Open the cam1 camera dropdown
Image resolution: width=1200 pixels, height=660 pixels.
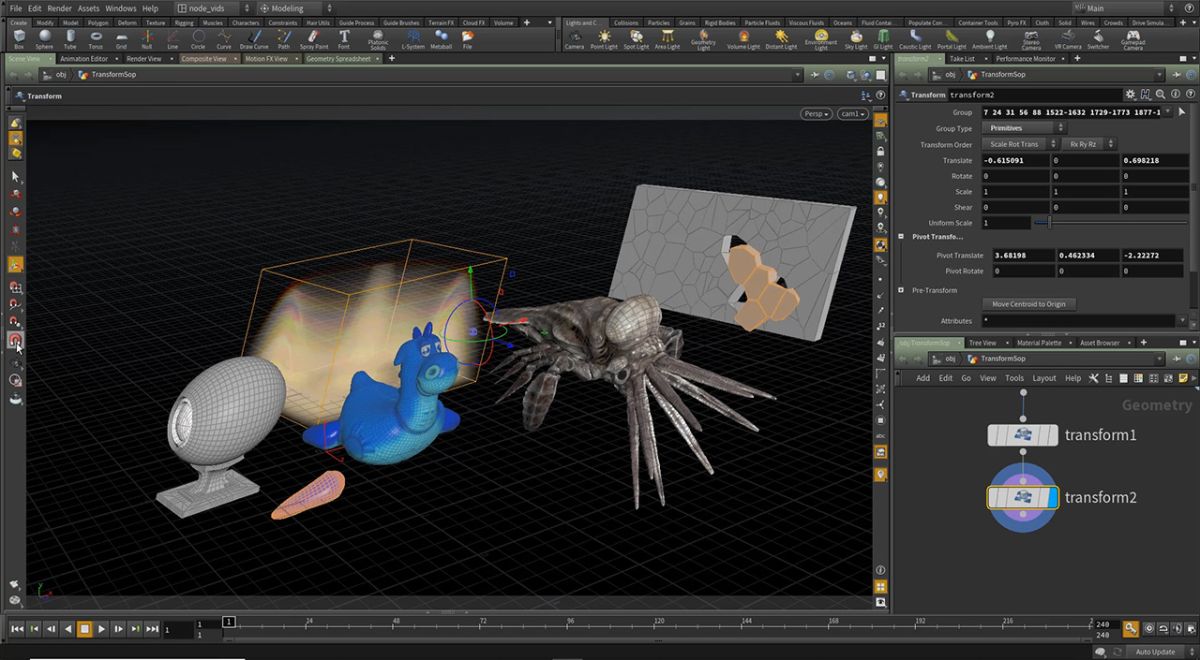pos(853,114)
